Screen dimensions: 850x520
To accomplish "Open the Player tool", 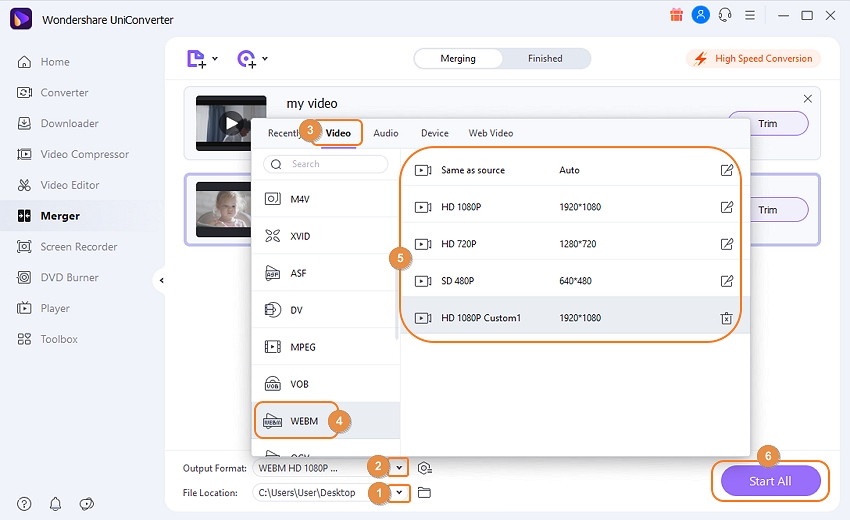I will click(43, 309).
